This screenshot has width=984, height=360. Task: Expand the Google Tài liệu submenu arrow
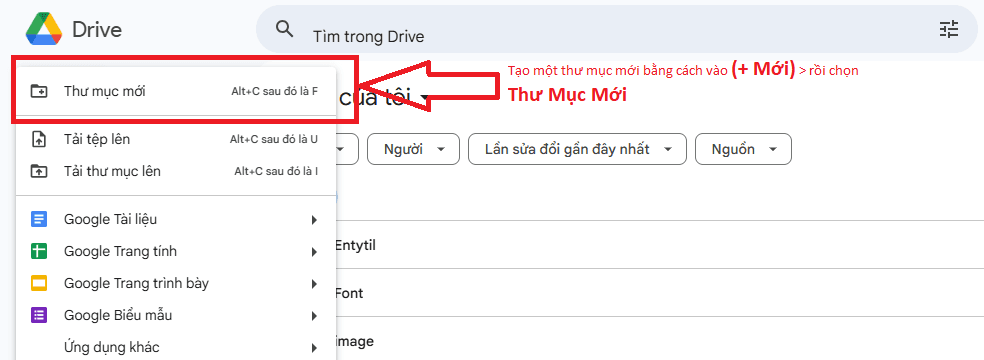[314, 220]
